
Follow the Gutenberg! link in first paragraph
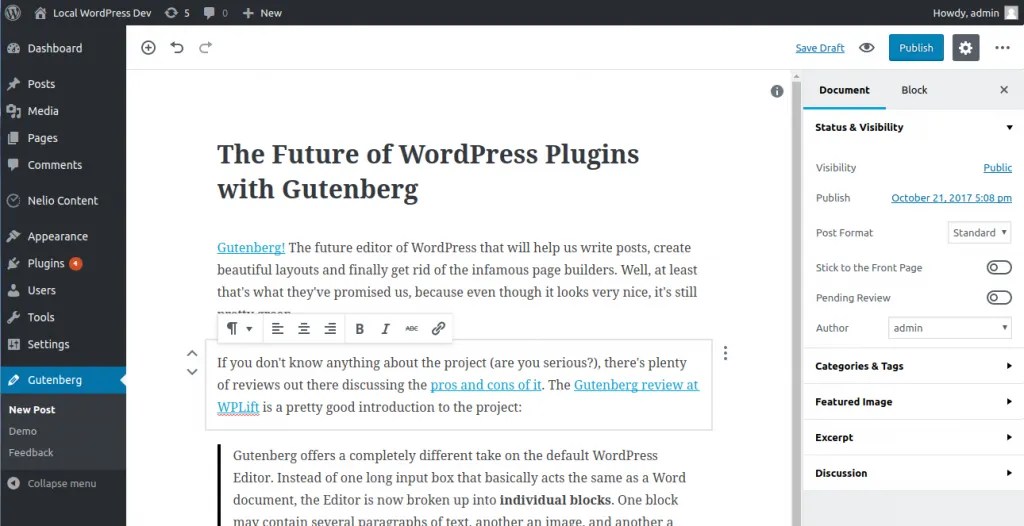[x=251, y=248]
